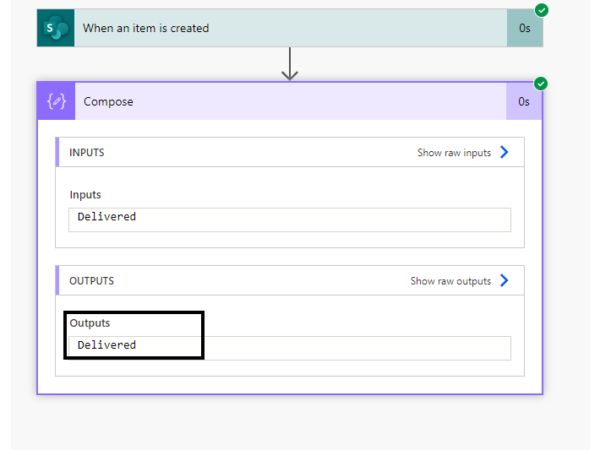The image size is (600, 450).
Task: Click the Outputs label above the value
Action: tap(90, 323)
